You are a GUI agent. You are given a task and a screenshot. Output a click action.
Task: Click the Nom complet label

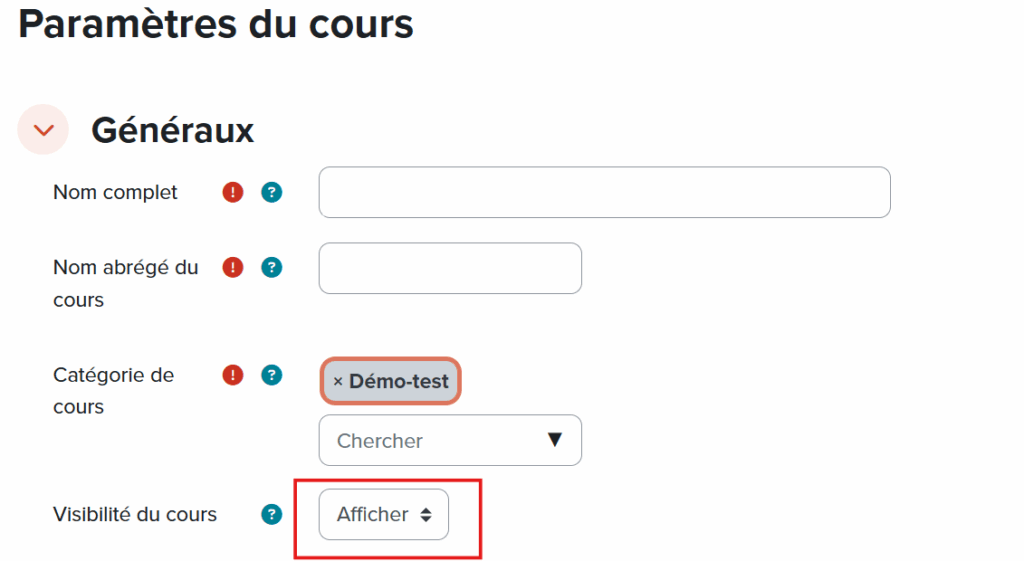click(115, 192)
